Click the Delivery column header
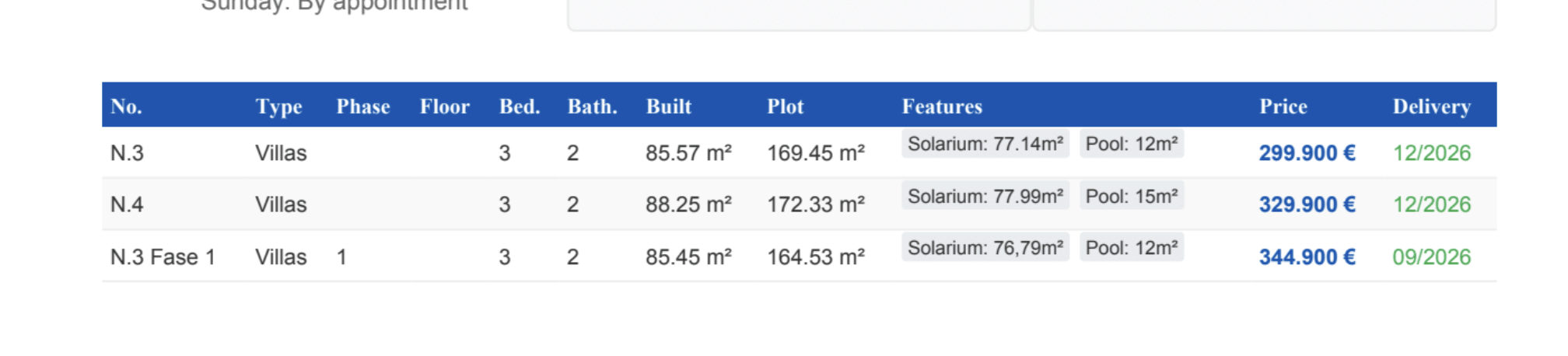Screen dimensions: 1568x356 (1431, 106)
